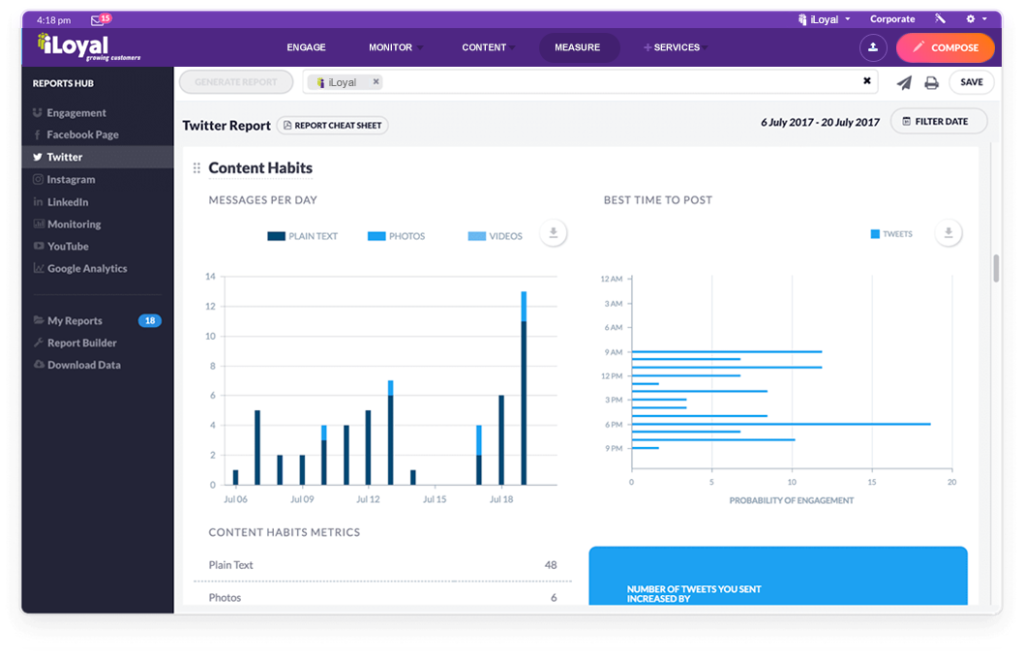
Task: Click the page vertical scrollbar thumb
Action: 996,268
